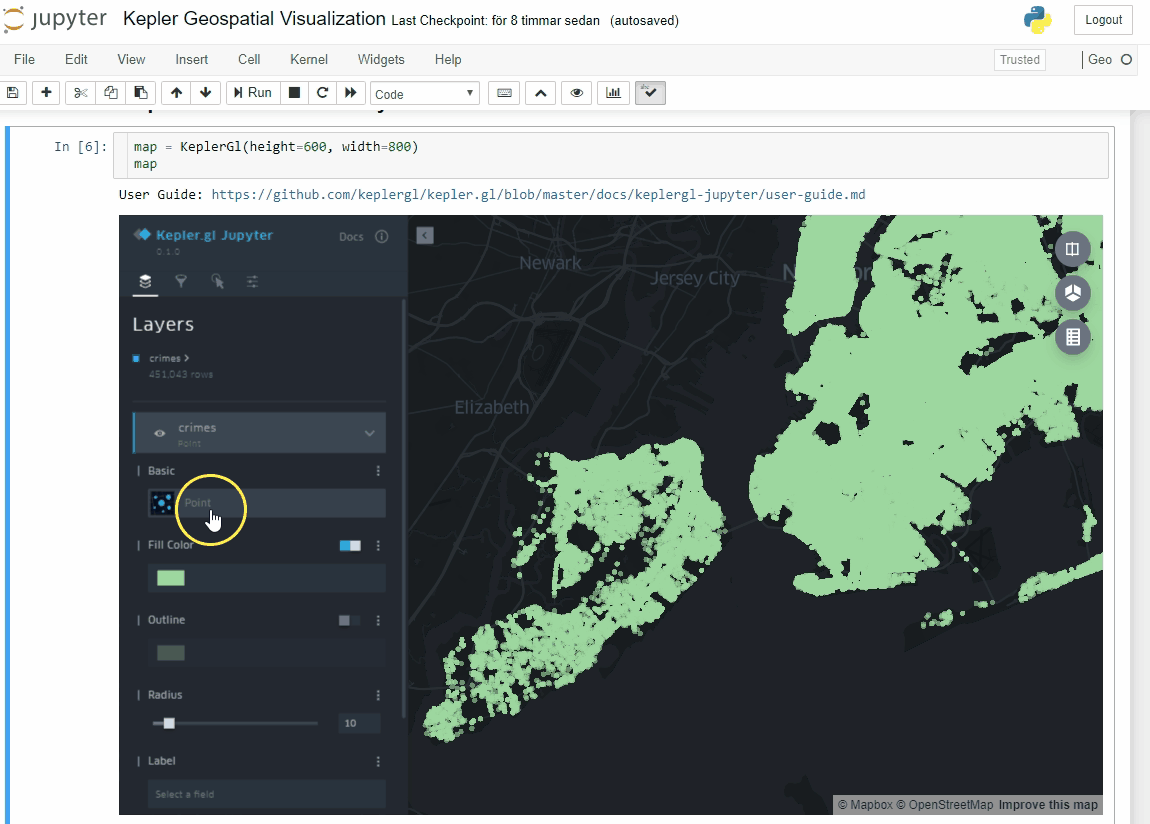The height and width of the screenshot is (824, 1150).
Task: Open the Kepler interactions panel icon
Action: click(217, 282)
